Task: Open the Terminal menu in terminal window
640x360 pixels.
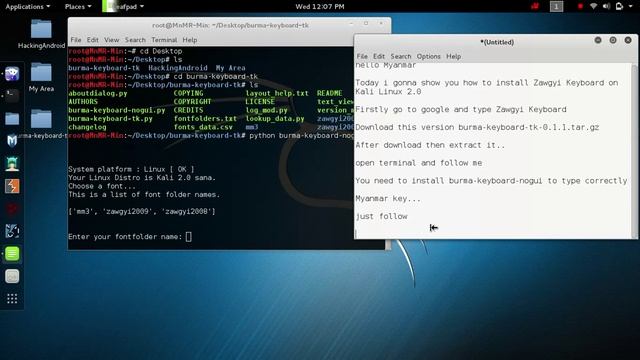Action: click(164, 40)
